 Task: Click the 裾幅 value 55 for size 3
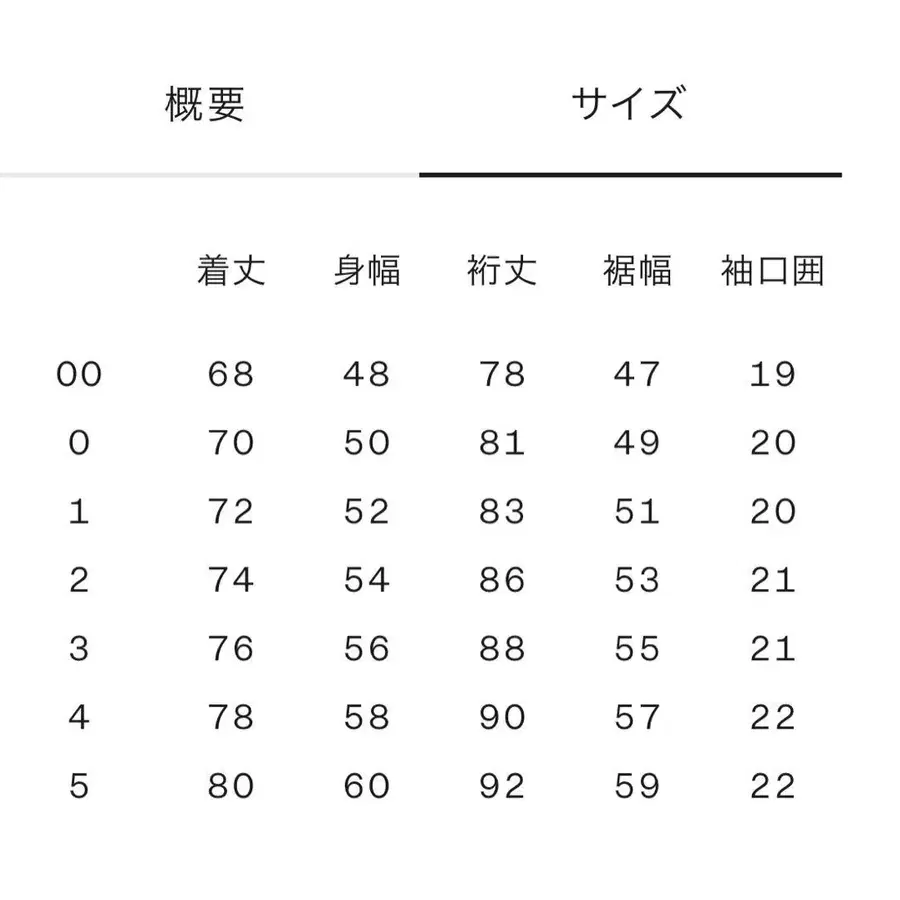[x=637, y=649]
